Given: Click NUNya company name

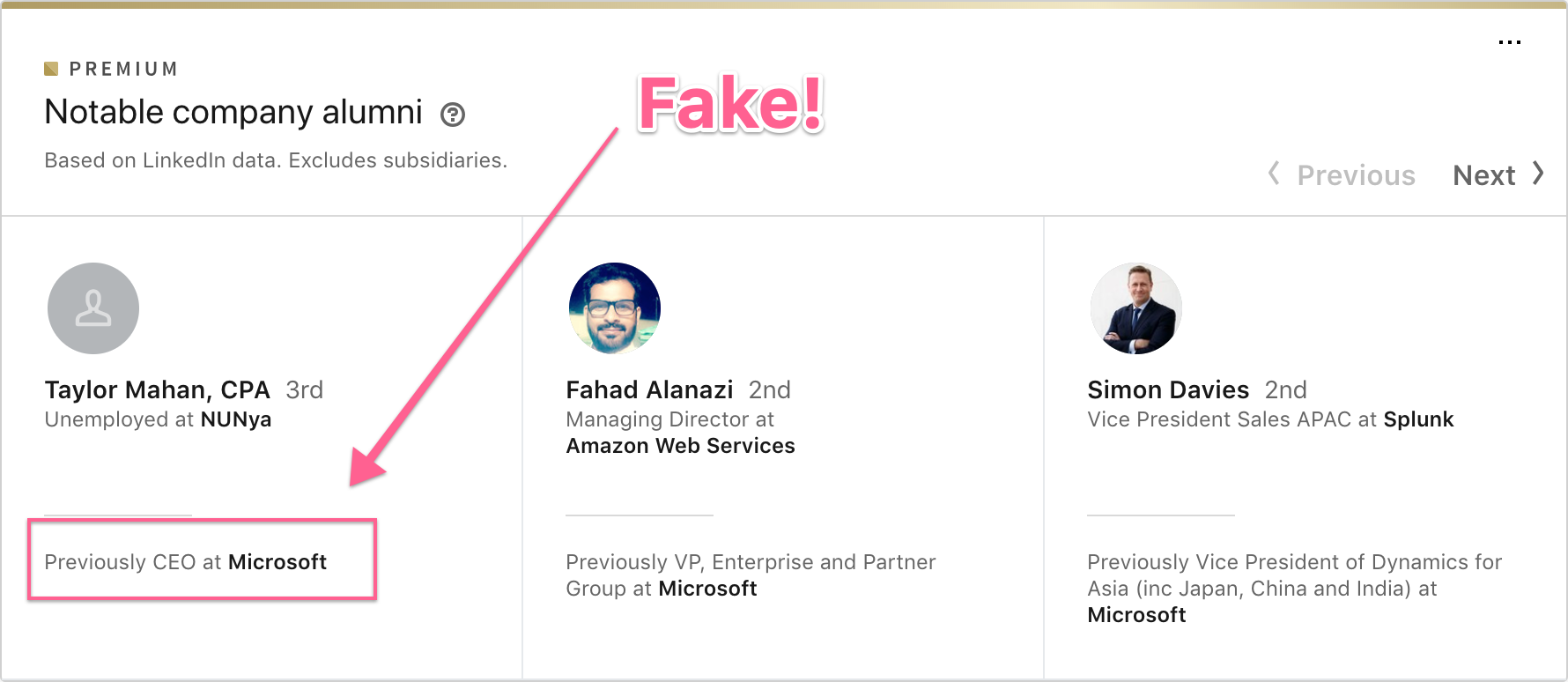Looking at the screenshot, I should pyautogui.click(x=236, y=419).
